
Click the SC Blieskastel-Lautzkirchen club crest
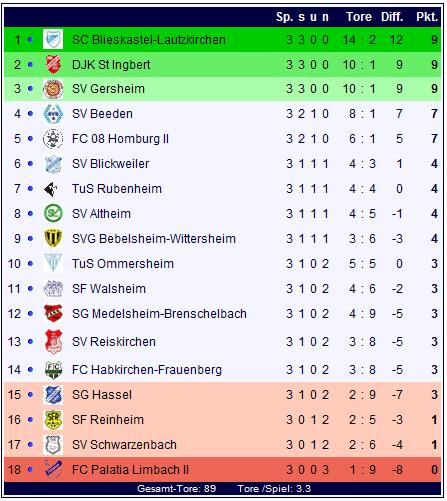(x=53, y=39)
